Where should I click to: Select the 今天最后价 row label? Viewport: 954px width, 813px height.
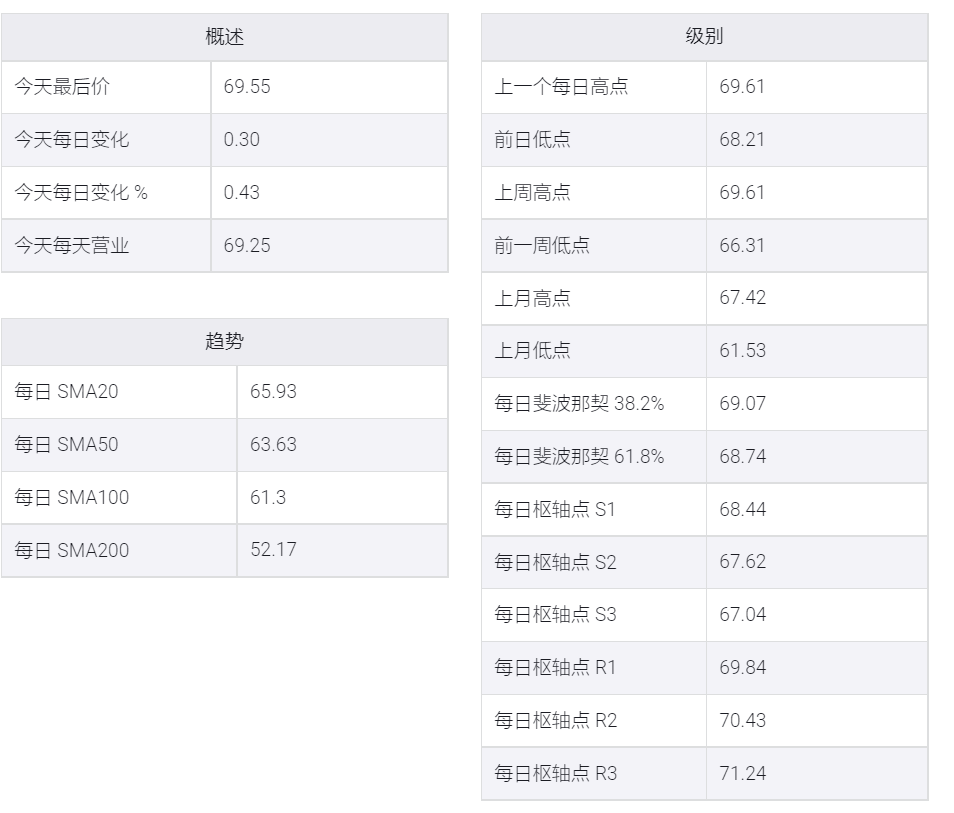[62, 86]
